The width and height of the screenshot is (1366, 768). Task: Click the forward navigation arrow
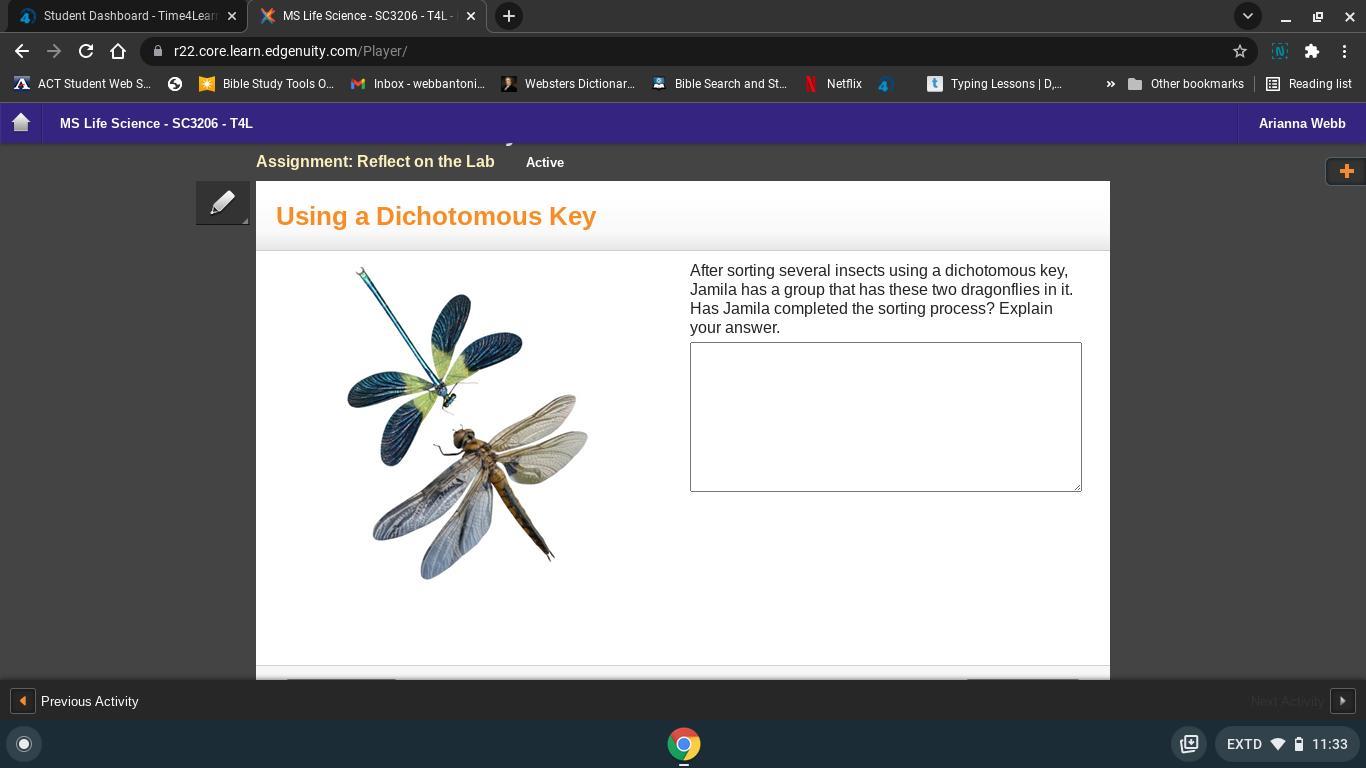pos(54,51)
